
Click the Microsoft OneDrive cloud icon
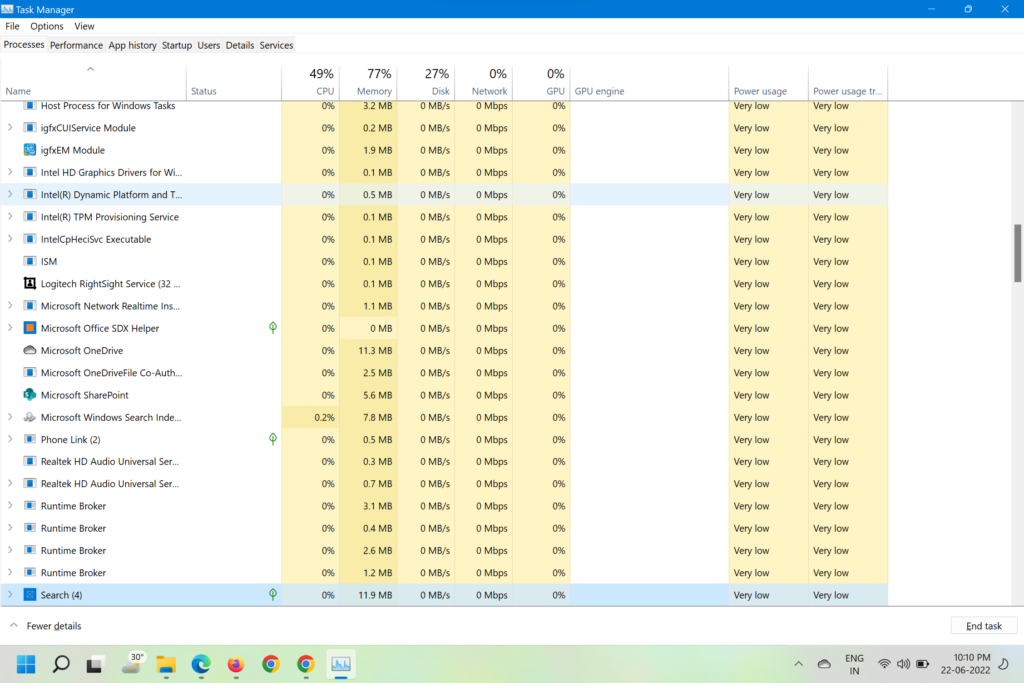pyautogui.click(x=30, y=351)
